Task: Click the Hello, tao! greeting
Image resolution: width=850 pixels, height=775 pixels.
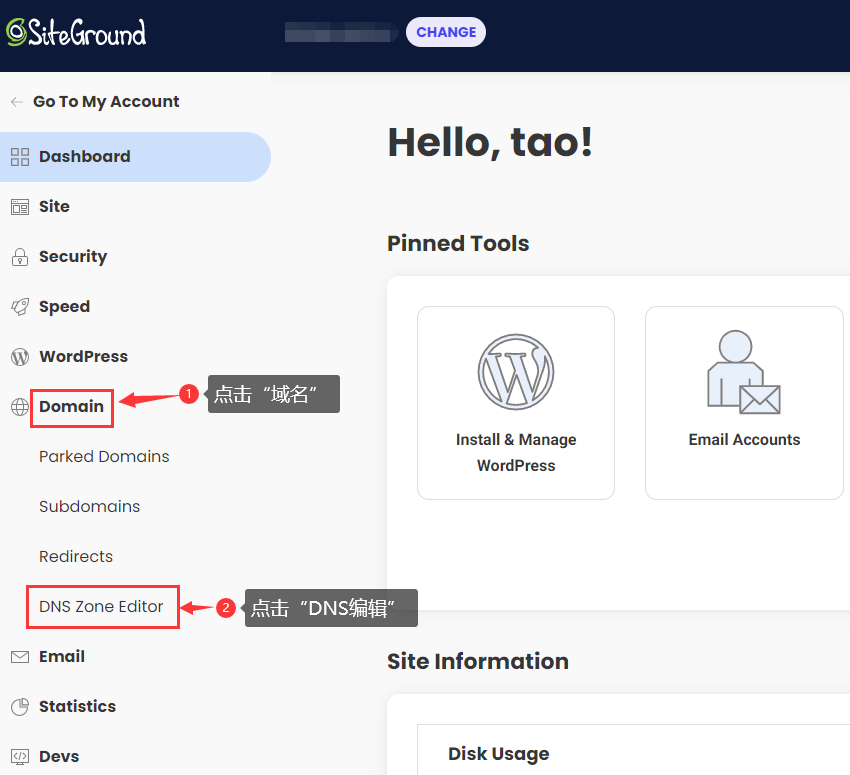Action: pos(490,143)
